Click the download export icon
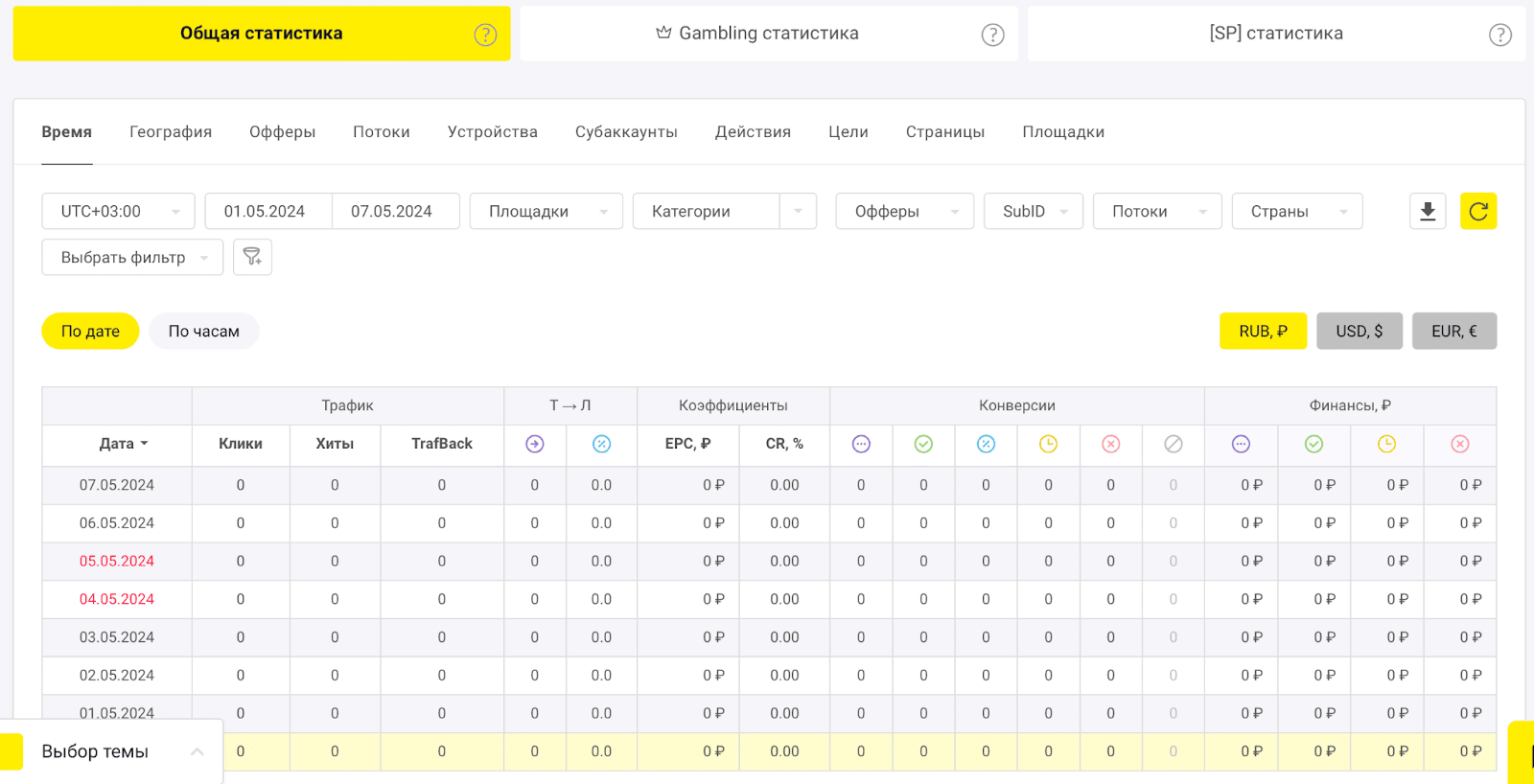This screenshot has height=784, width=1534. [x=1428, y=211]
